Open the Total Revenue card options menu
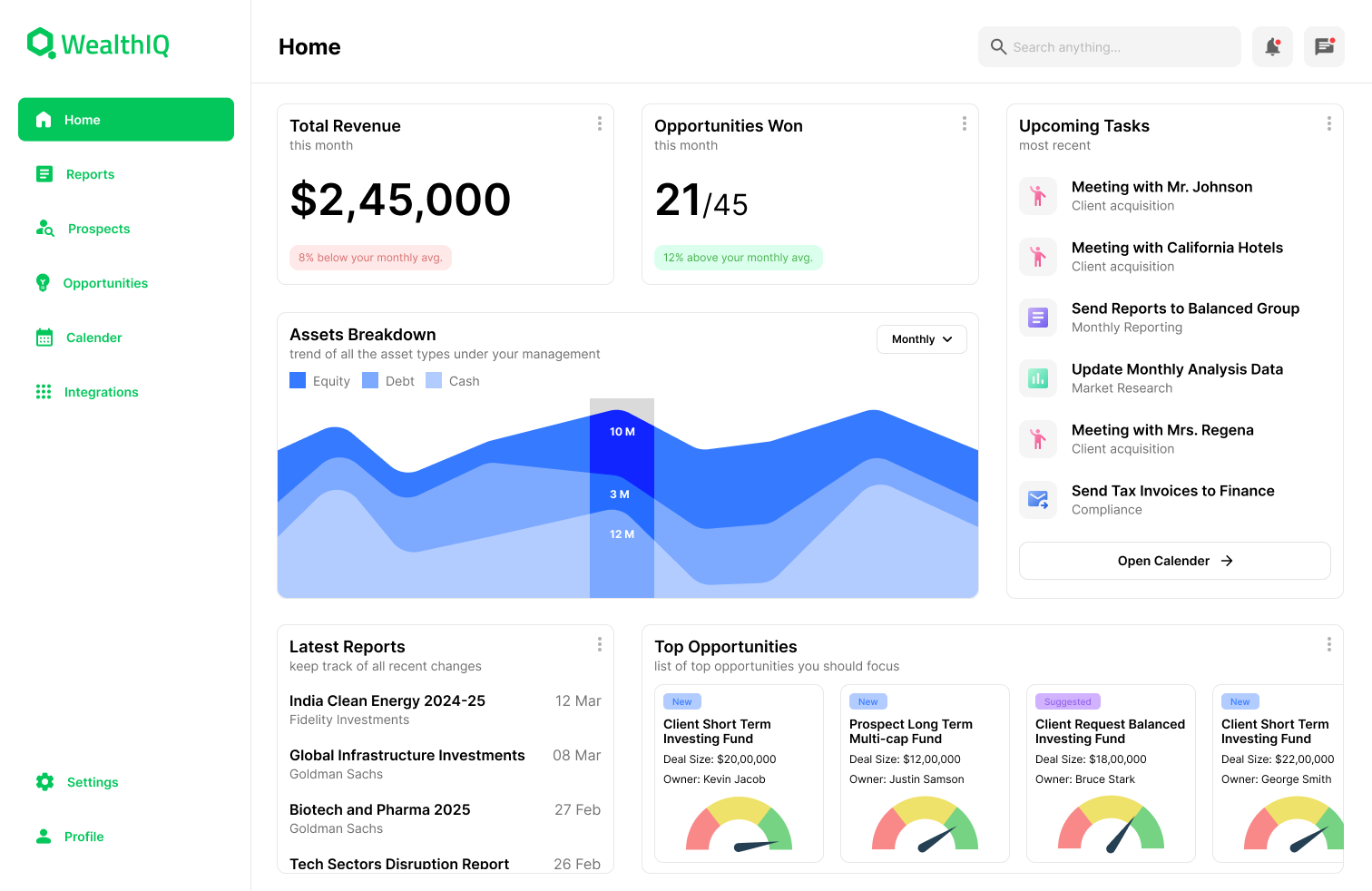 pos(600,123)
